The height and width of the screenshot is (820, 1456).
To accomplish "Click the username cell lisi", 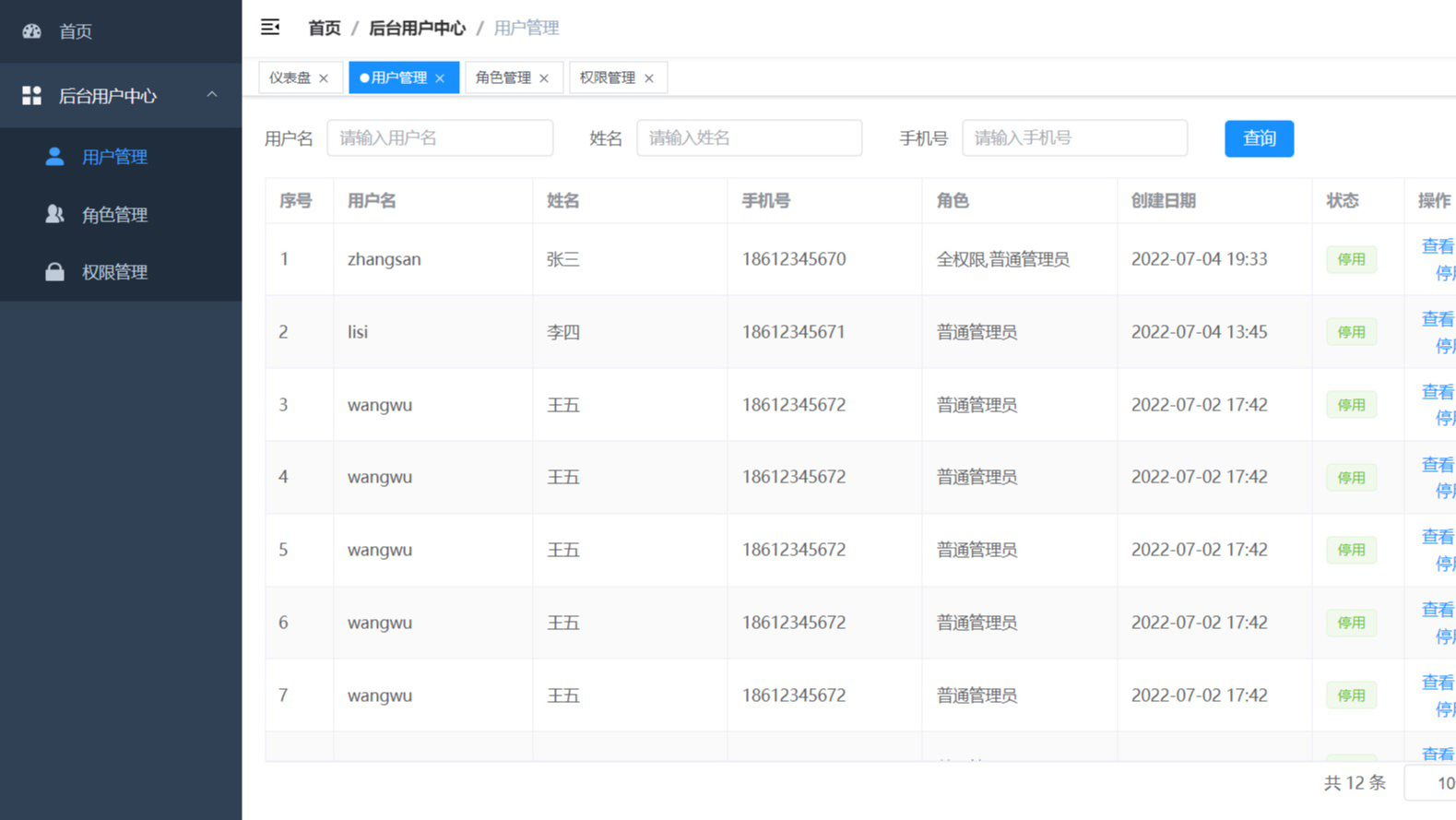I will (x=358, y=332).
